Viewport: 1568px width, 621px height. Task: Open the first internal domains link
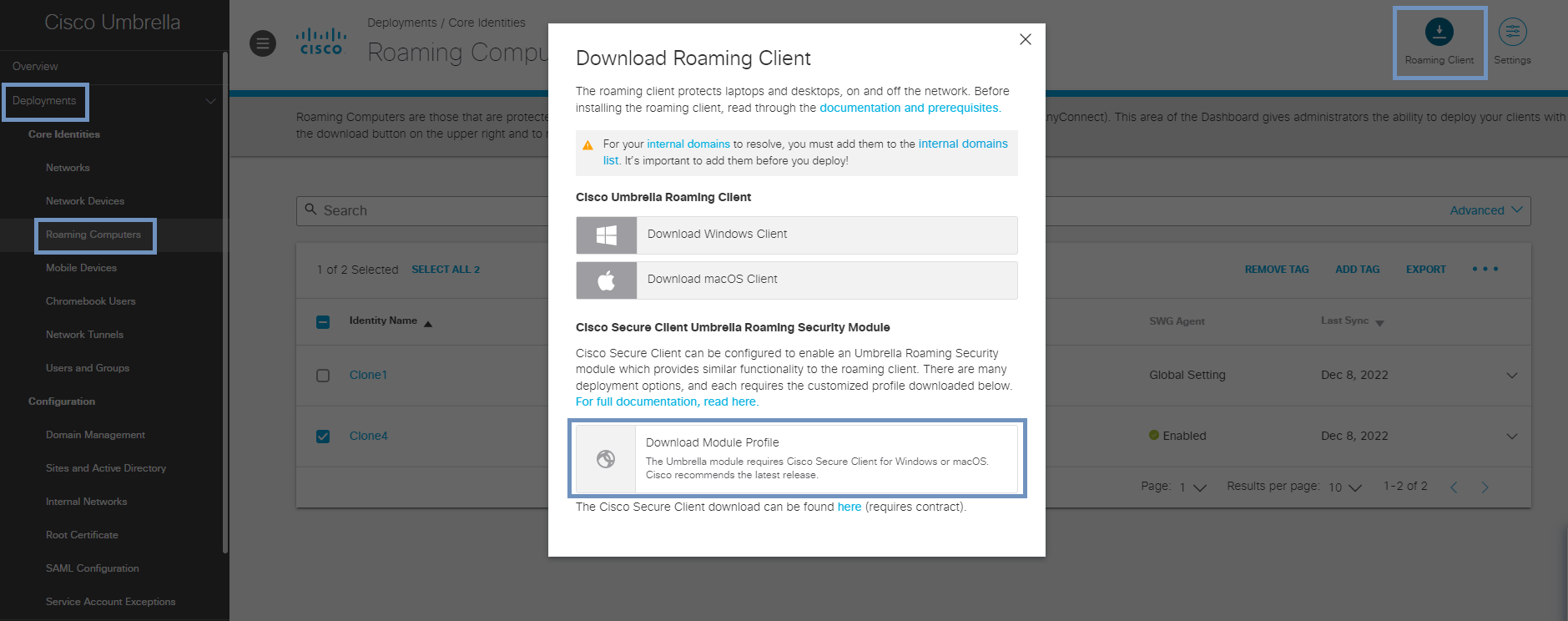pos(688,144)
